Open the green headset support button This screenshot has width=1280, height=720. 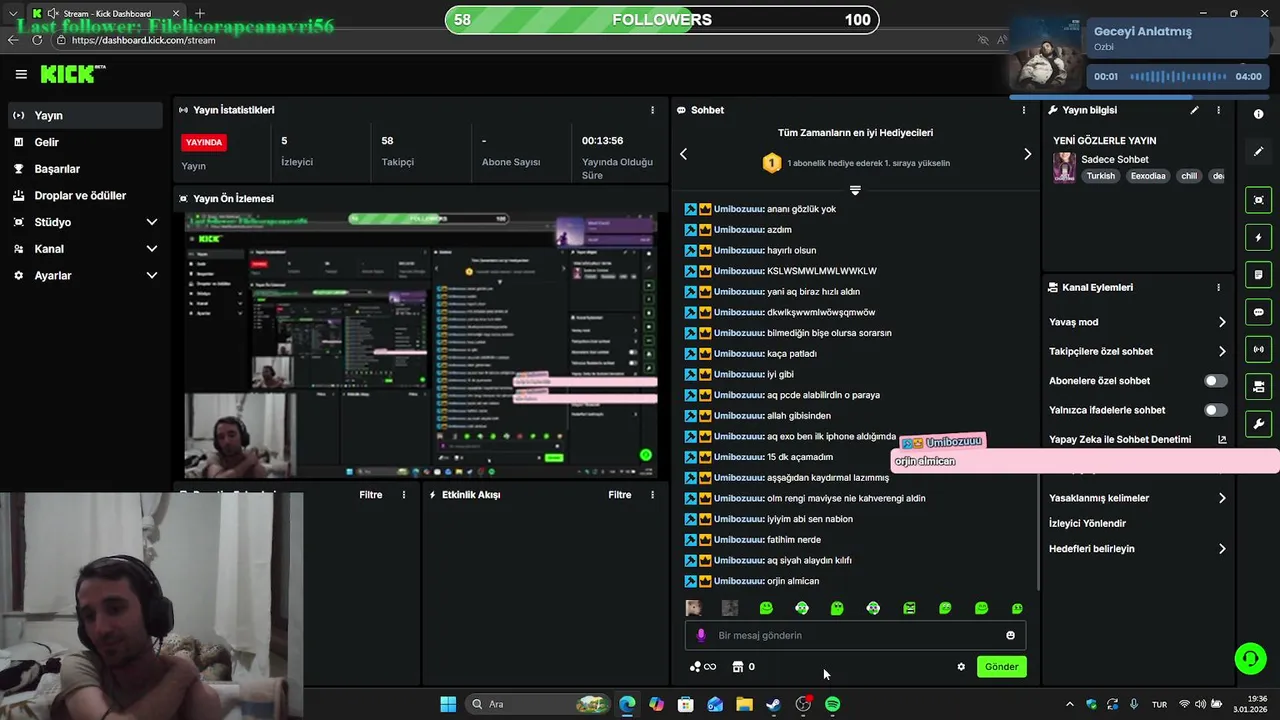tap(1250, 658)
